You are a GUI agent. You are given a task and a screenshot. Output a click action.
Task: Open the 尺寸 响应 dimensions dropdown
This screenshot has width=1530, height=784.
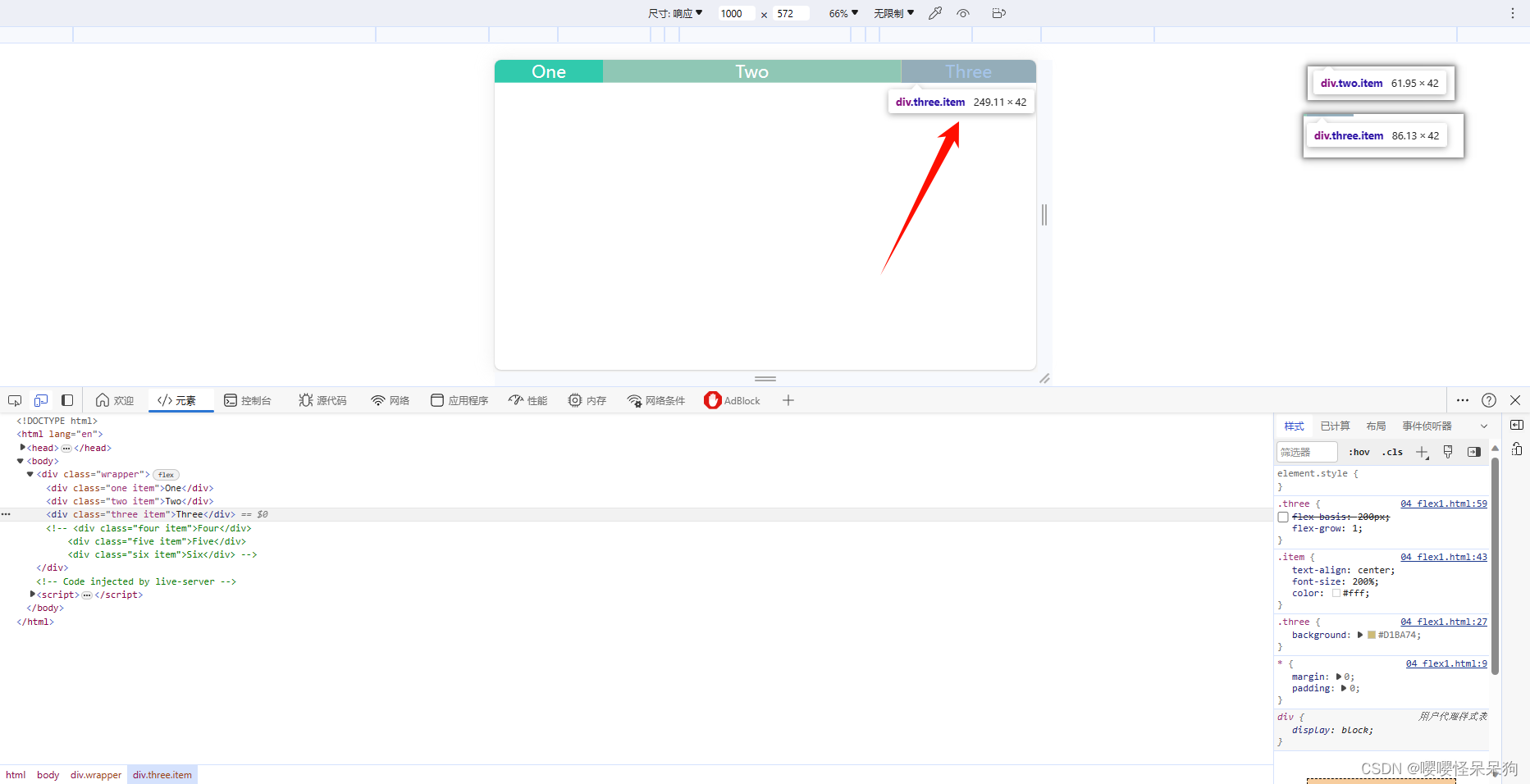click(675, 13)
